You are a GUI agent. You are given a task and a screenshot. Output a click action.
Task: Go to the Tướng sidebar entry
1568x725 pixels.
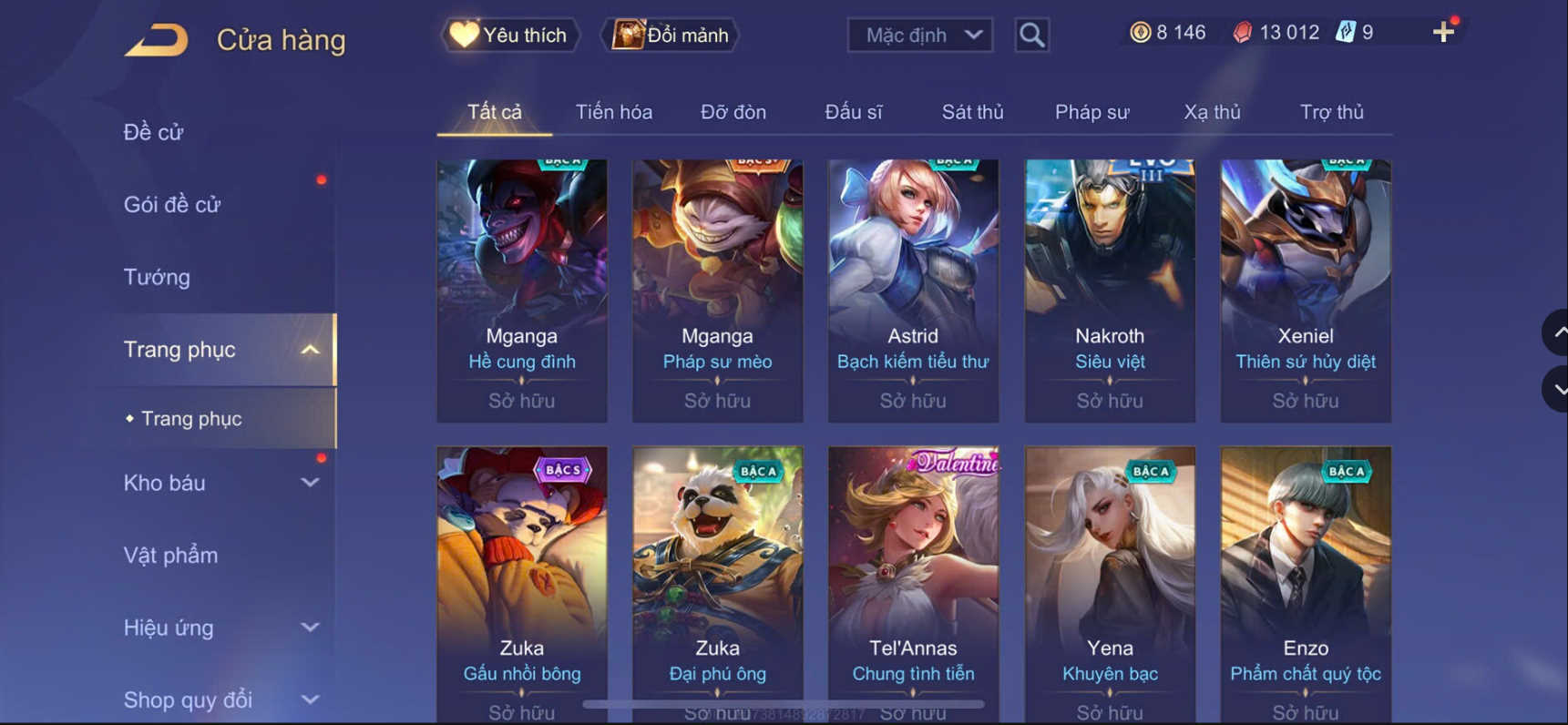tap(157, 277)
